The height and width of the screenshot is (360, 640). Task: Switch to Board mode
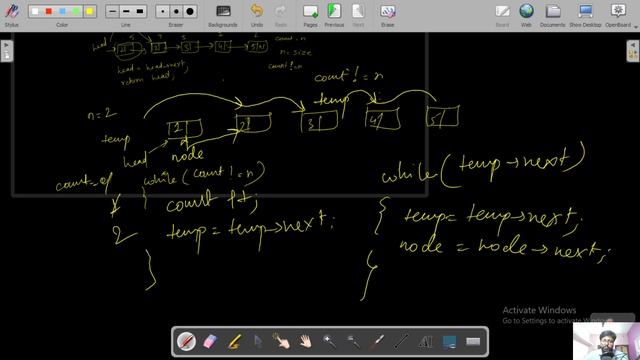502,15
